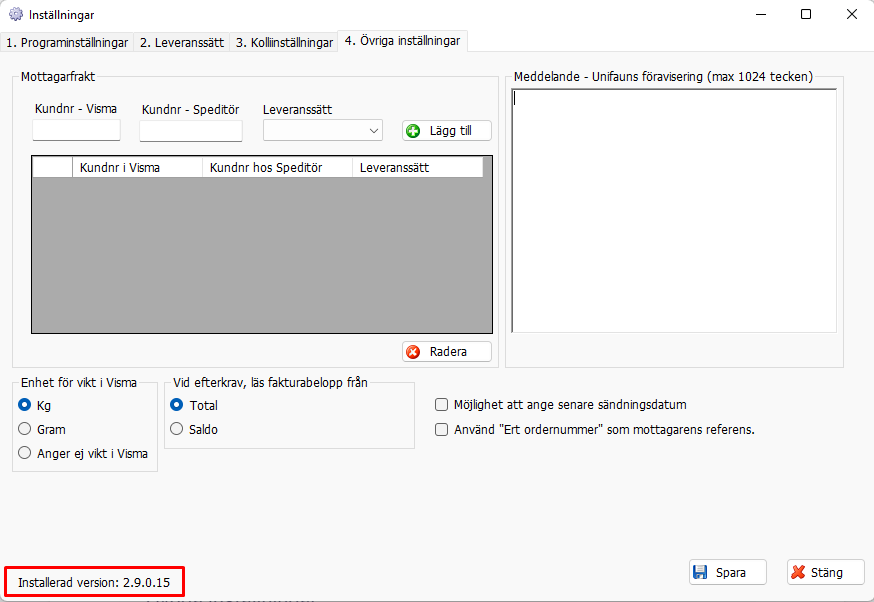Click the empty row-selector header cell in table
The image size is (874, 602).
click(x=52, y=167)
